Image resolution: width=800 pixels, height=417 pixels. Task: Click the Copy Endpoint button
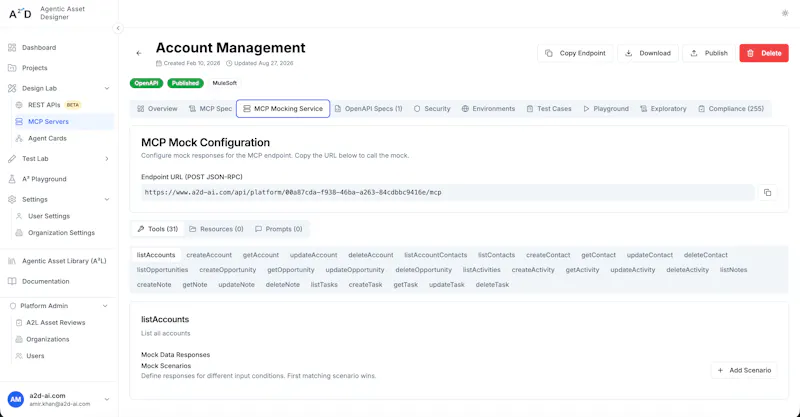pyautogui.click(x=575, y=53)
